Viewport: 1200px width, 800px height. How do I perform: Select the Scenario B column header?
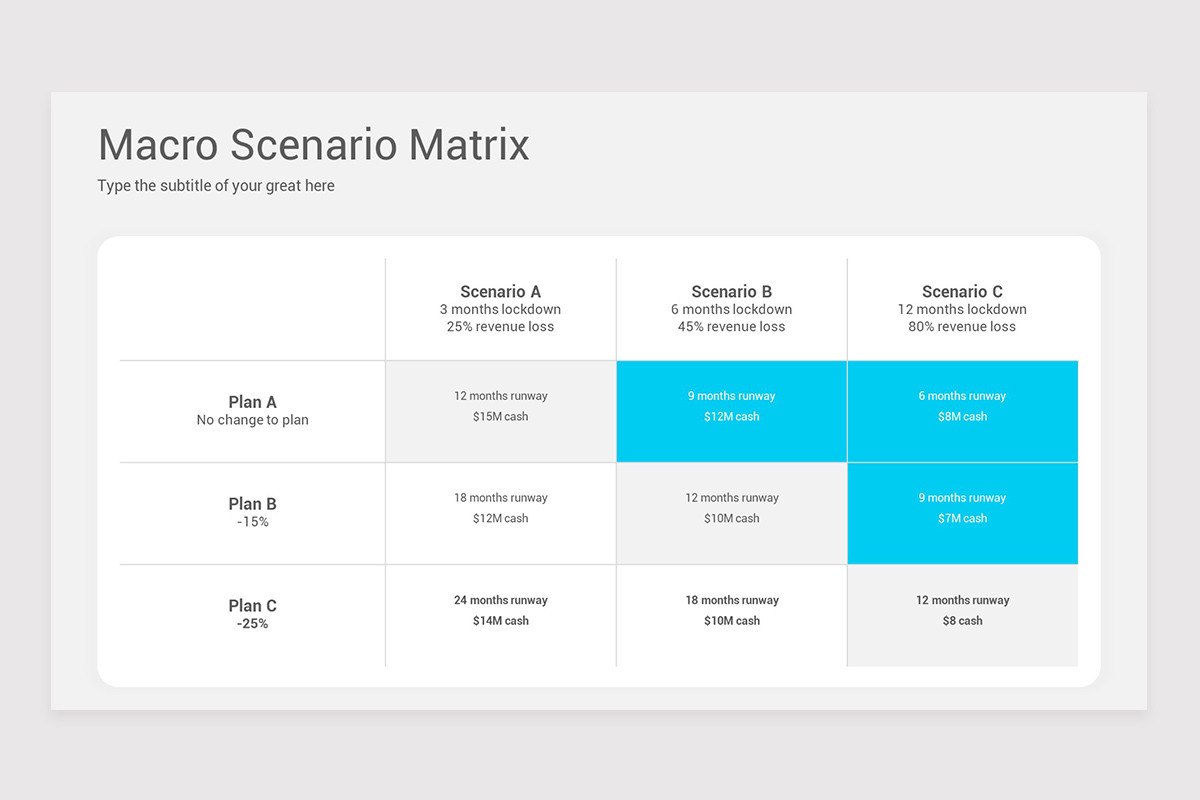coord(732,309)
